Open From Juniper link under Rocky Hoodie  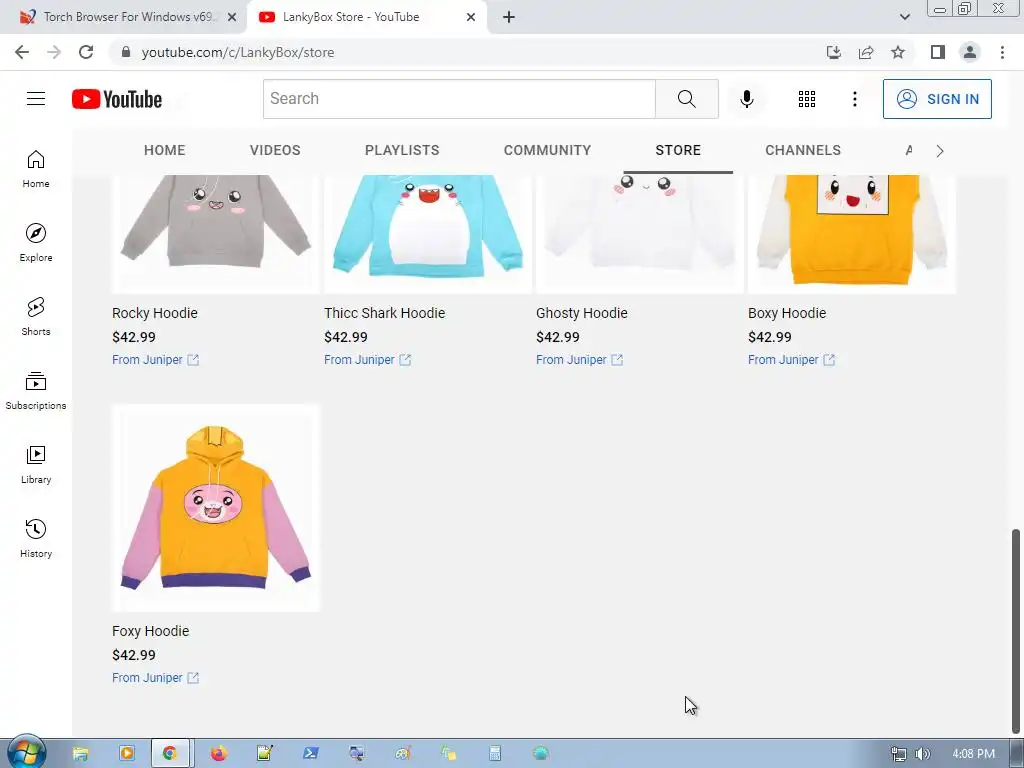(147, 360)
